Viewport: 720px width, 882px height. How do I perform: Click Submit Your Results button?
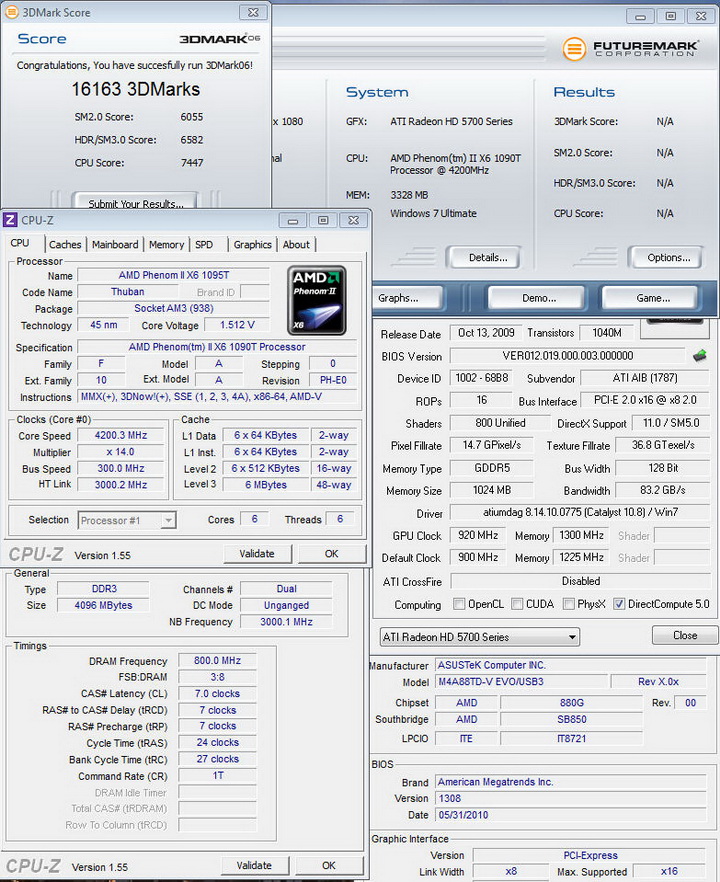(x=136, y=201)
